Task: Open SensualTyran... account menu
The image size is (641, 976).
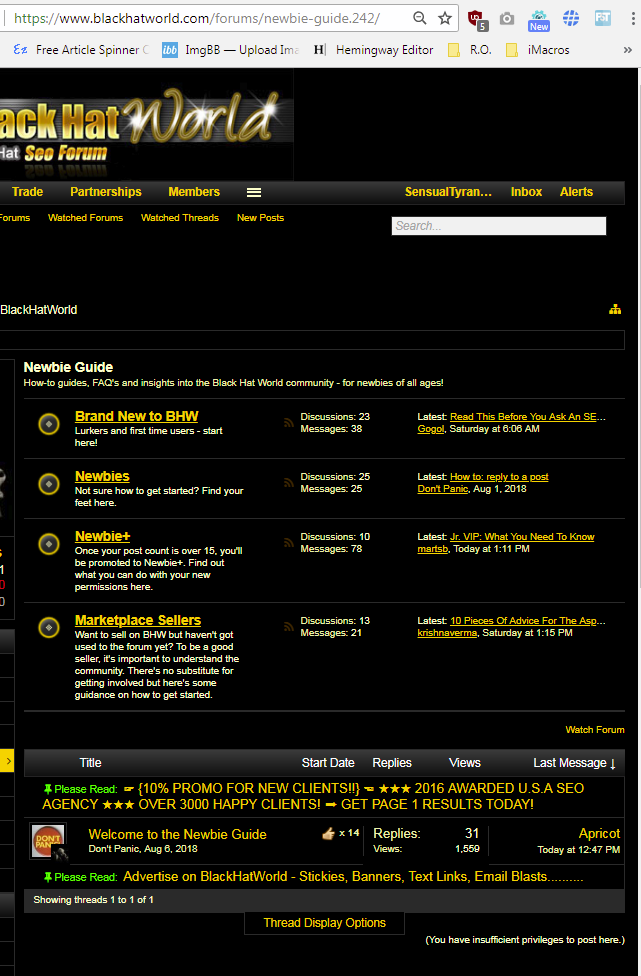Action: (x=448, y=192)
